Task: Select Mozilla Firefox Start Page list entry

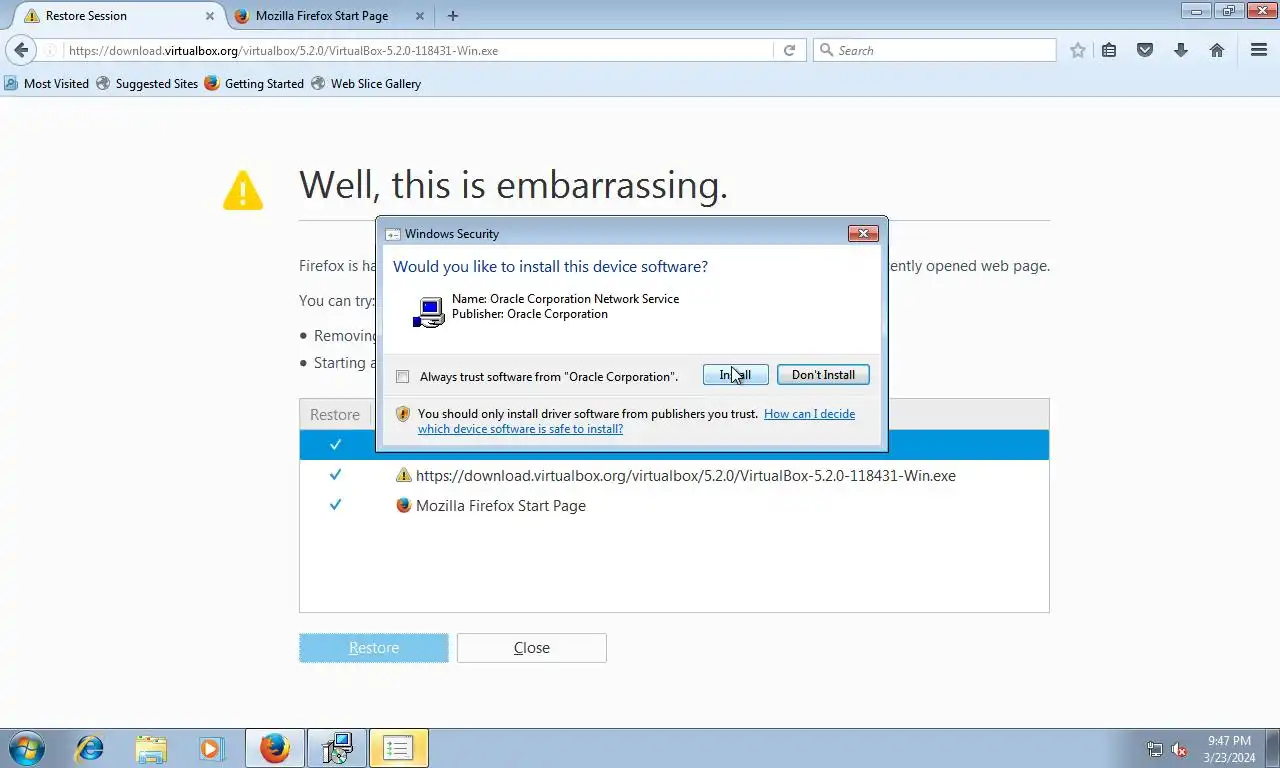Action: (501, 506)
